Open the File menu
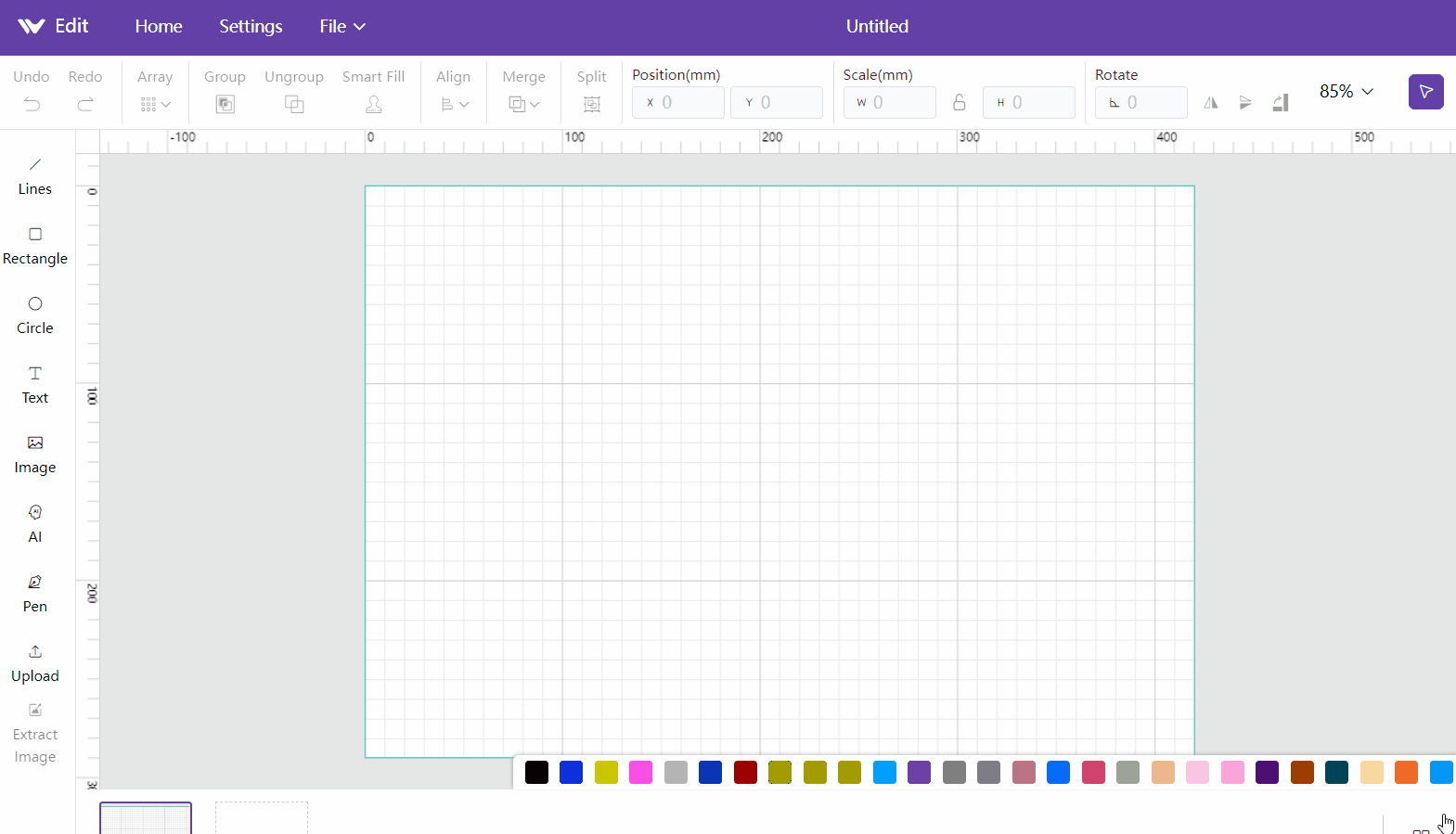The width and height of the screenshot is (1456, 834). pyautogui.click(x=342, y=27)
